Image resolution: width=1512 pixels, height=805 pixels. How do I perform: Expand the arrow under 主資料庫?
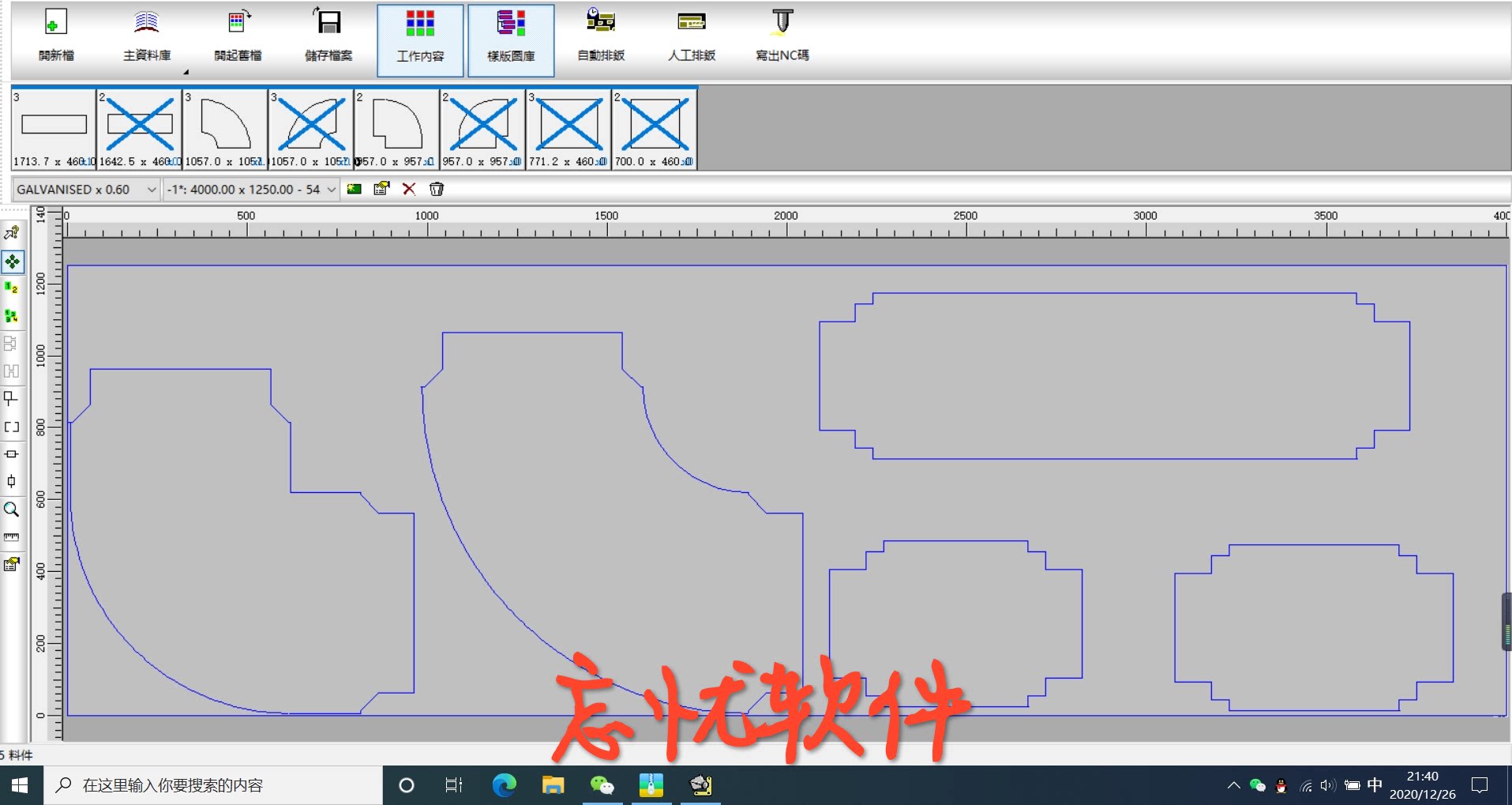(x=186, y=72)
